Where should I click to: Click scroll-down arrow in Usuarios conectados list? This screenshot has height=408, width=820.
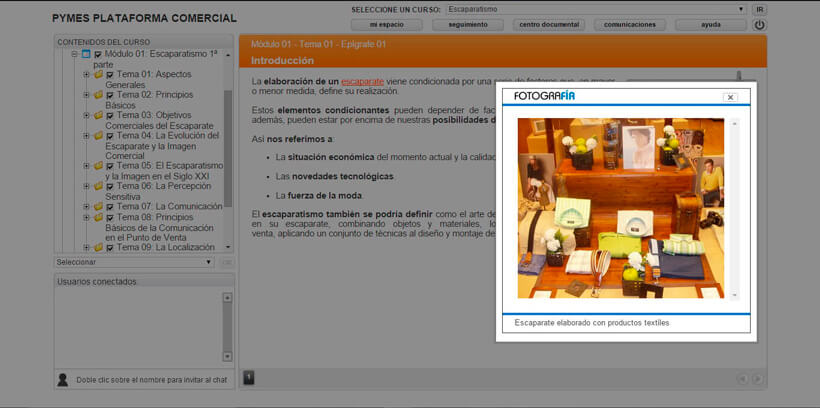tap(227, 356)
